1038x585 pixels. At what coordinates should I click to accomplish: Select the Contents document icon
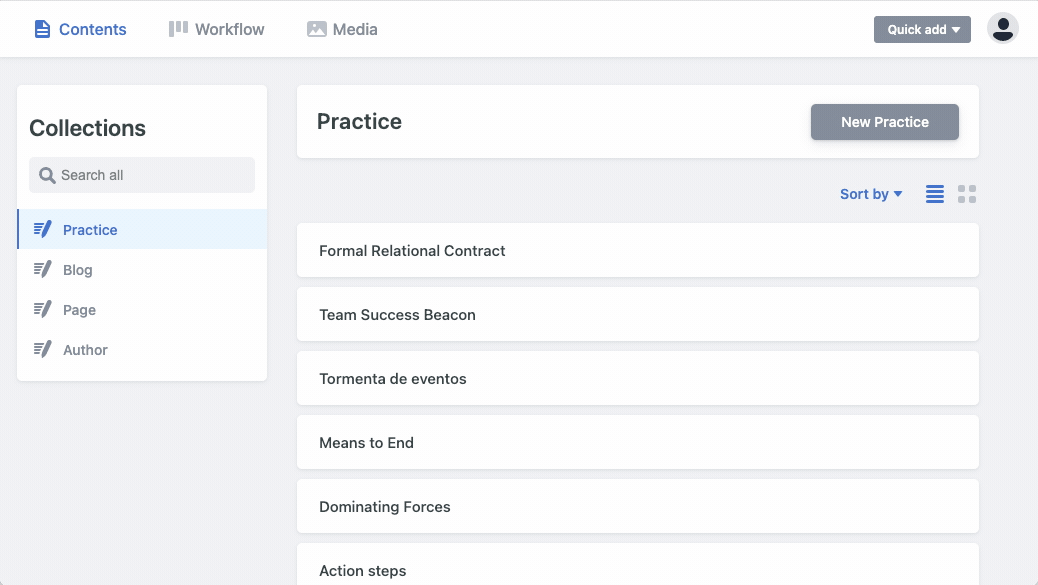tap(41, 29)
